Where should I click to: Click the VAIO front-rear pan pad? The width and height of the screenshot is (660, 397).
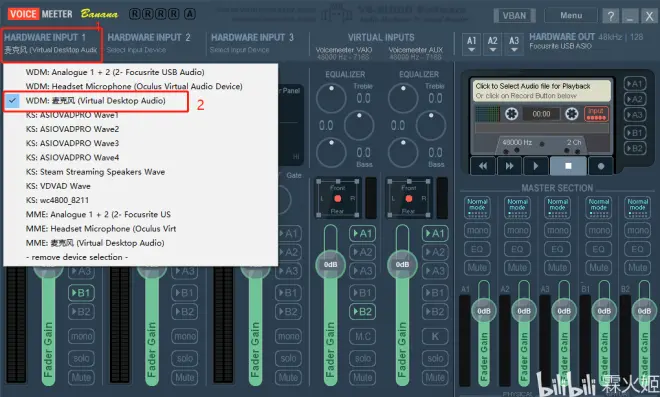(x=338, y=198)
